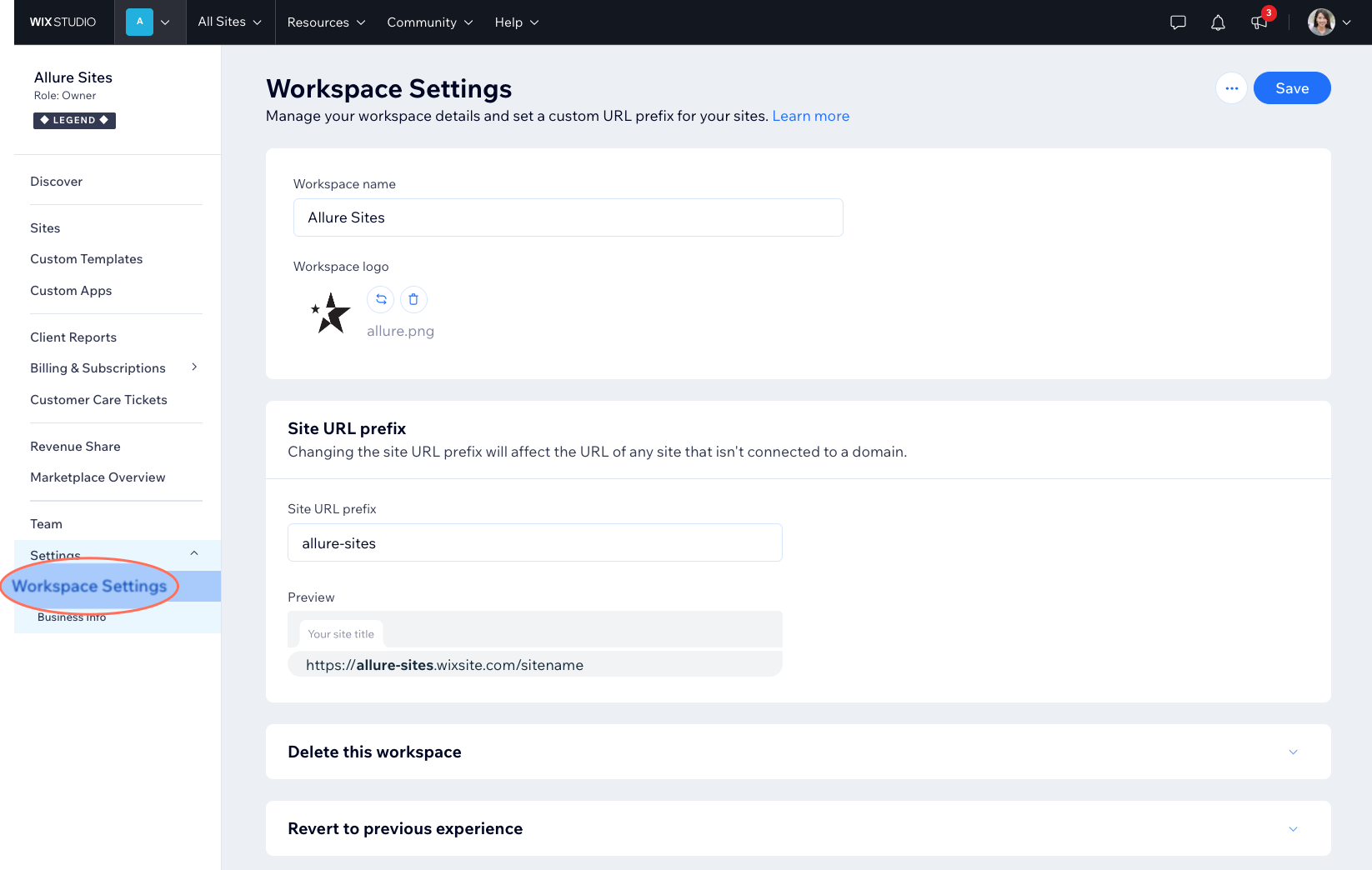Open Custom Apps page
This screenshot has width=1372, height=870.
[71, 291]
